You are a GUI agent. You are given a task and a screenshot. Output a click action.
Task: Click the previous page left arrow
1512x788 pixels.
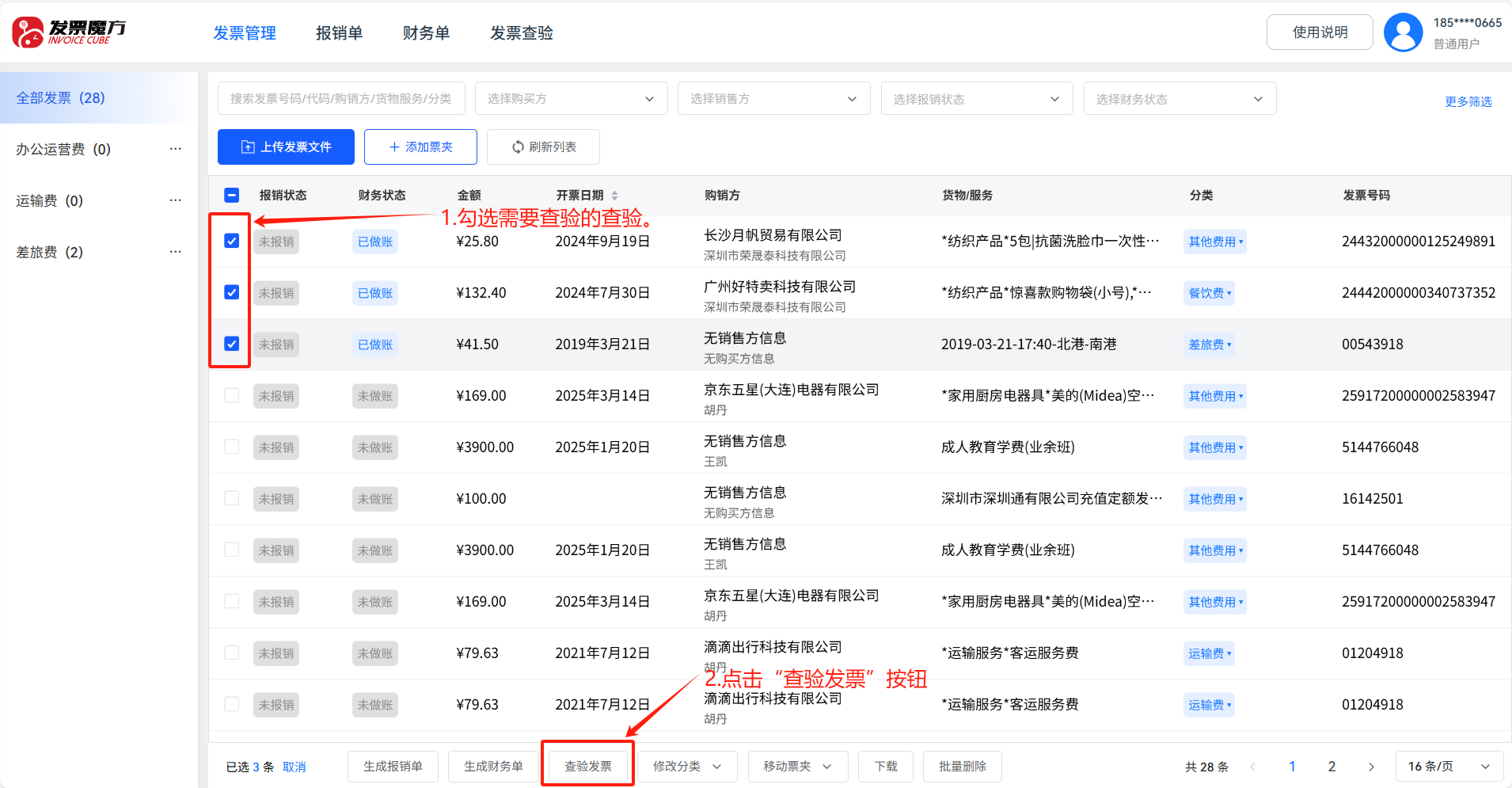1252,767
